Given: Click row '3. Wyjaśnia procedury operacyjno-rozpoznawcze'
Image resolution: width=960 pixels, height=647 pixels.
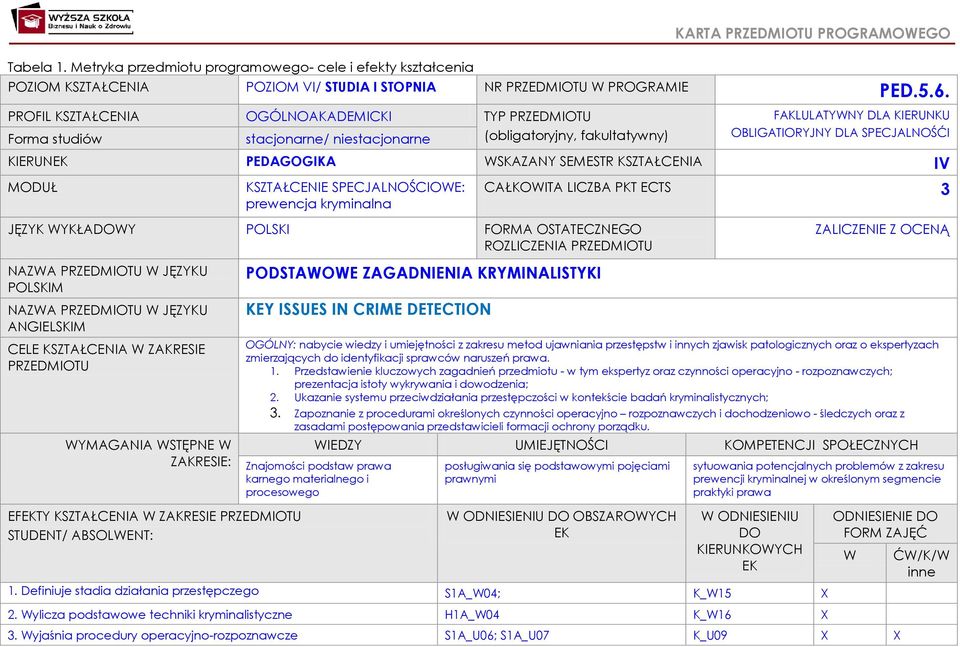Looking at the screenshot, I should [x=152, y=635].
